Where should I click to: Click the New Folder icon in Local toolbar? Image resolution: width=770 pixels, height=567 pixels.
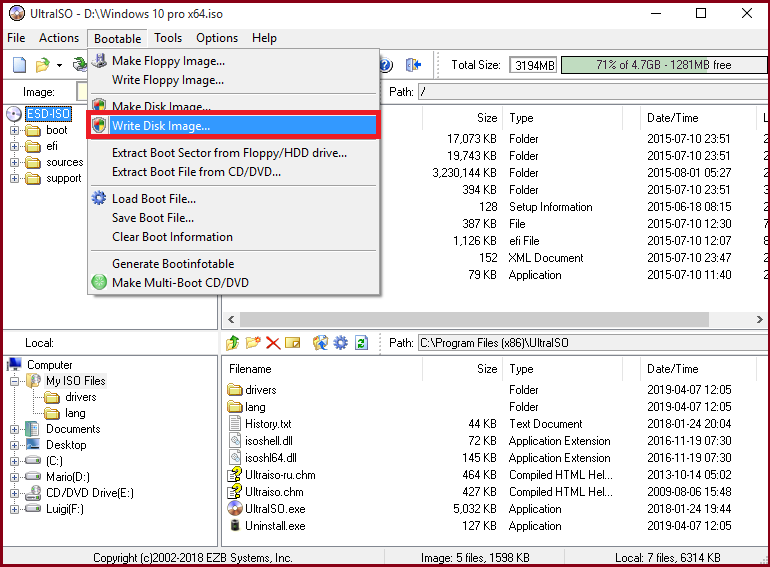pos(253,343)
